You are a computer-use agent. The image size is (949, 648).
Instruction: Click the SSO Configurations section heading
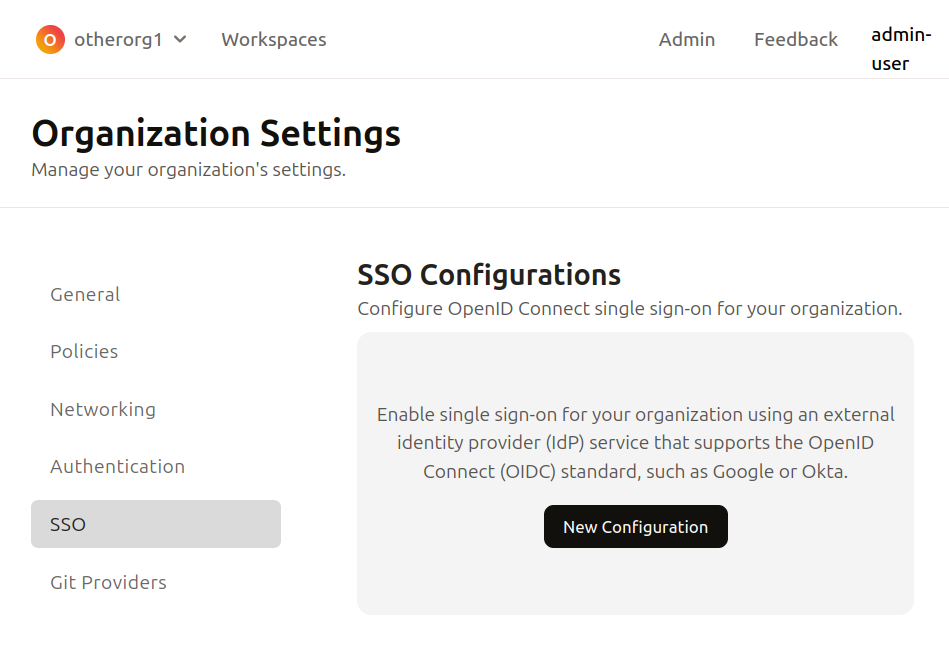489,275
